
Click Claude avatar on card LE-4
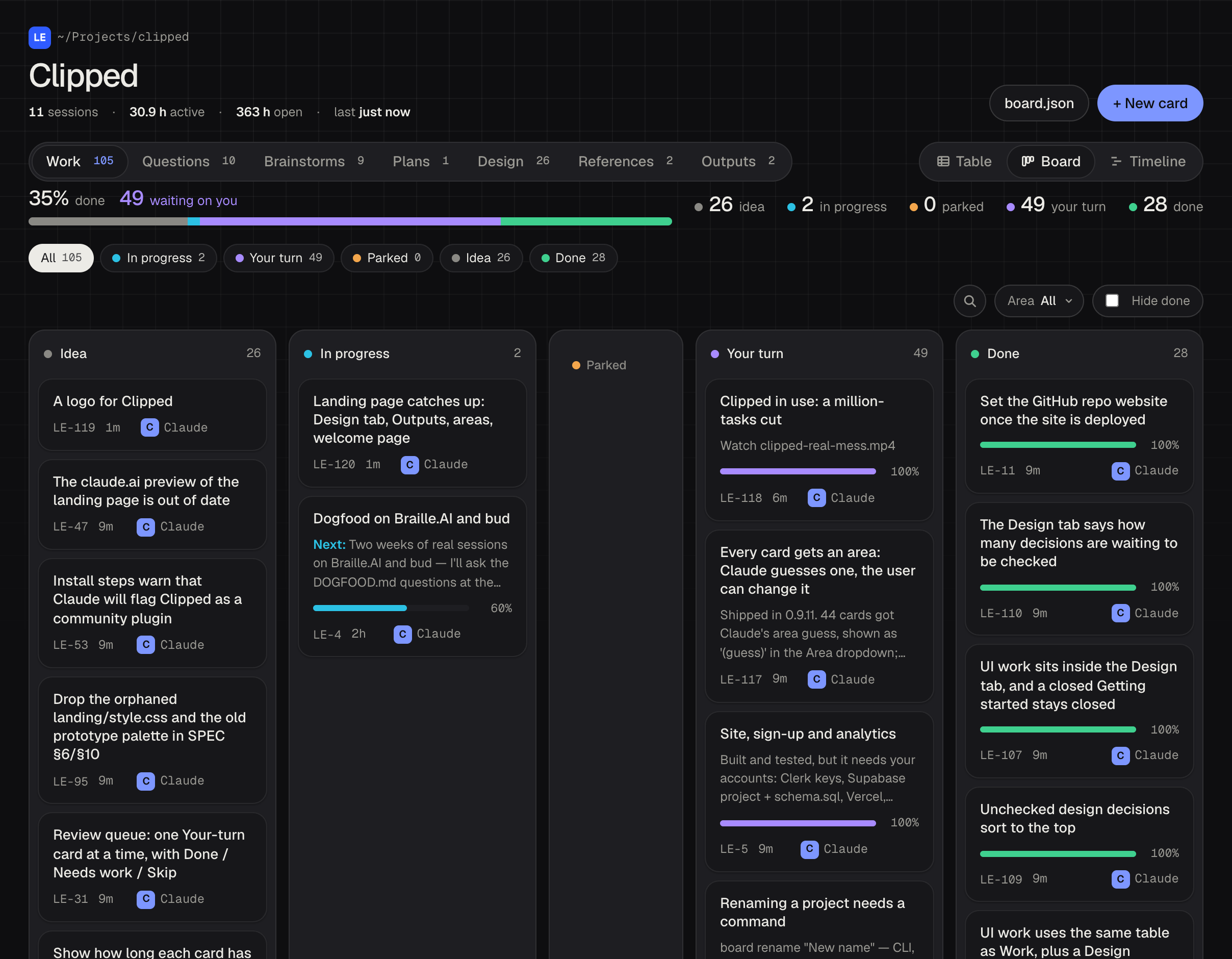[x=402, y=634]
